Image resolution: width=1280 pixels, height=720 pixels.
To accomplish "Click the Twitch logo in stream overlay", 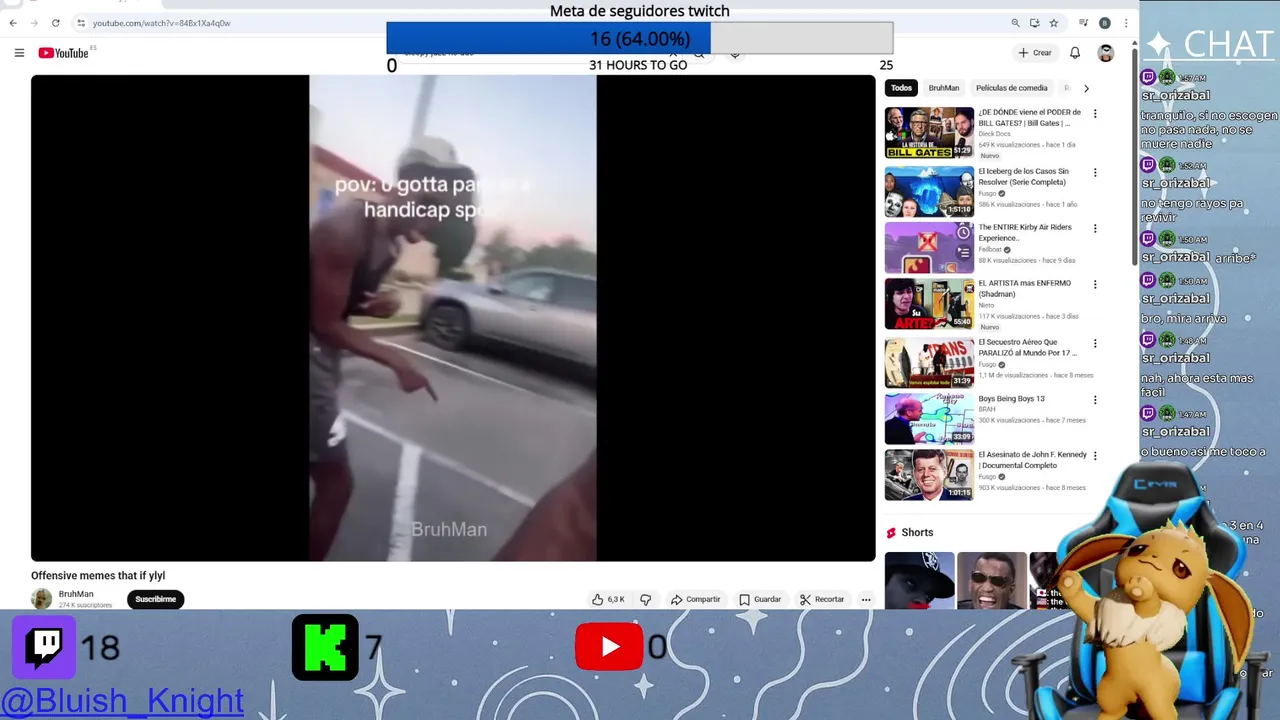I will [44, 647].
